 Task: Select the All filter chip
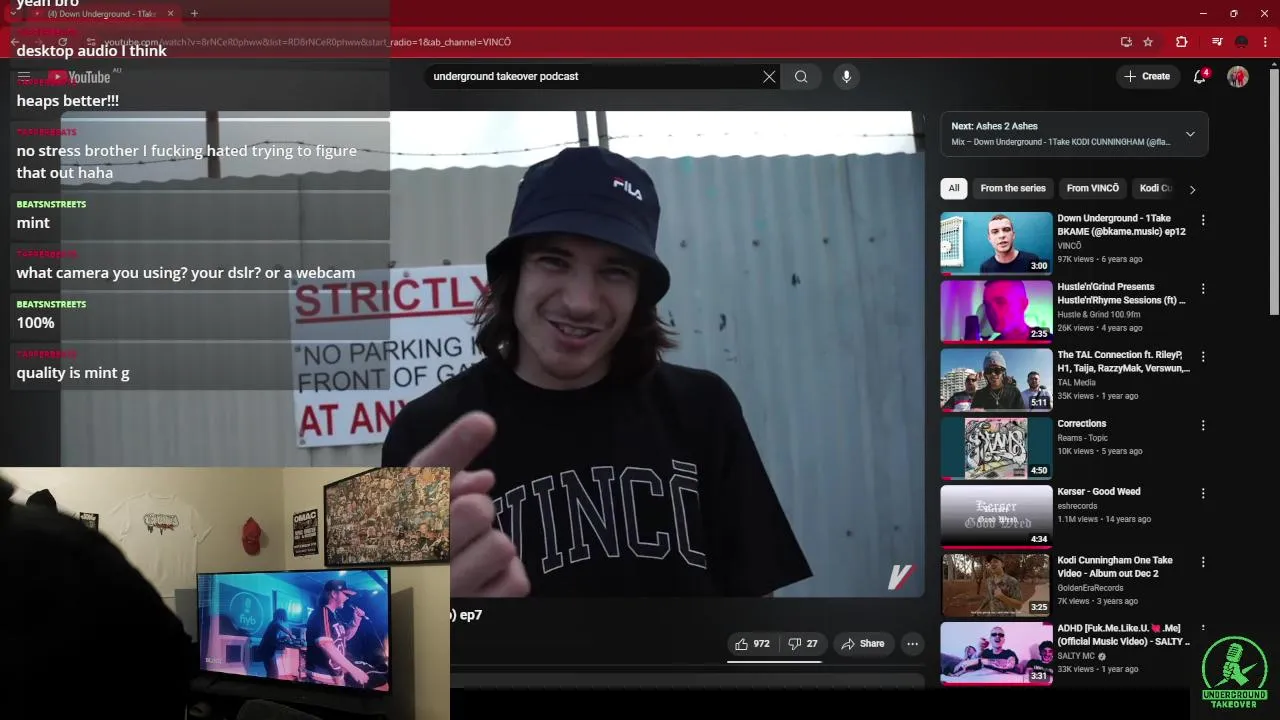954,188
